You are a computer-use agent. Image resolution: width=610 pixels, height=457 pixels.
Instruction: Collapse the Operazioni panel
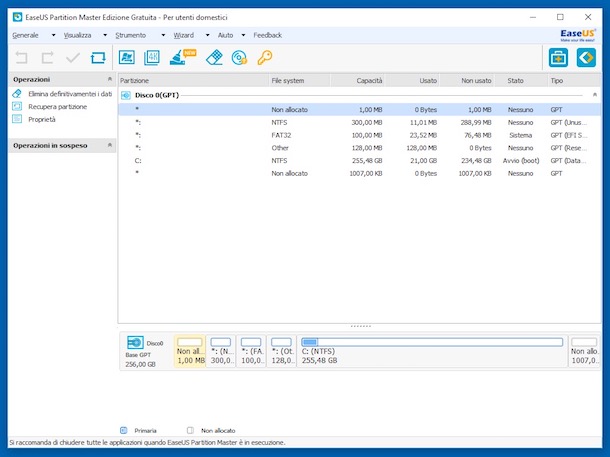point(110,79)
